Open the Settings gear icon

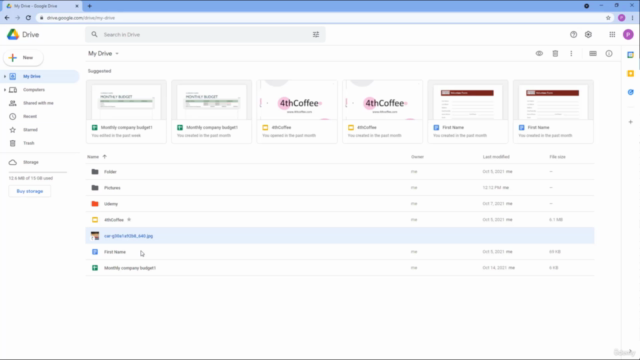pos(588,35)
